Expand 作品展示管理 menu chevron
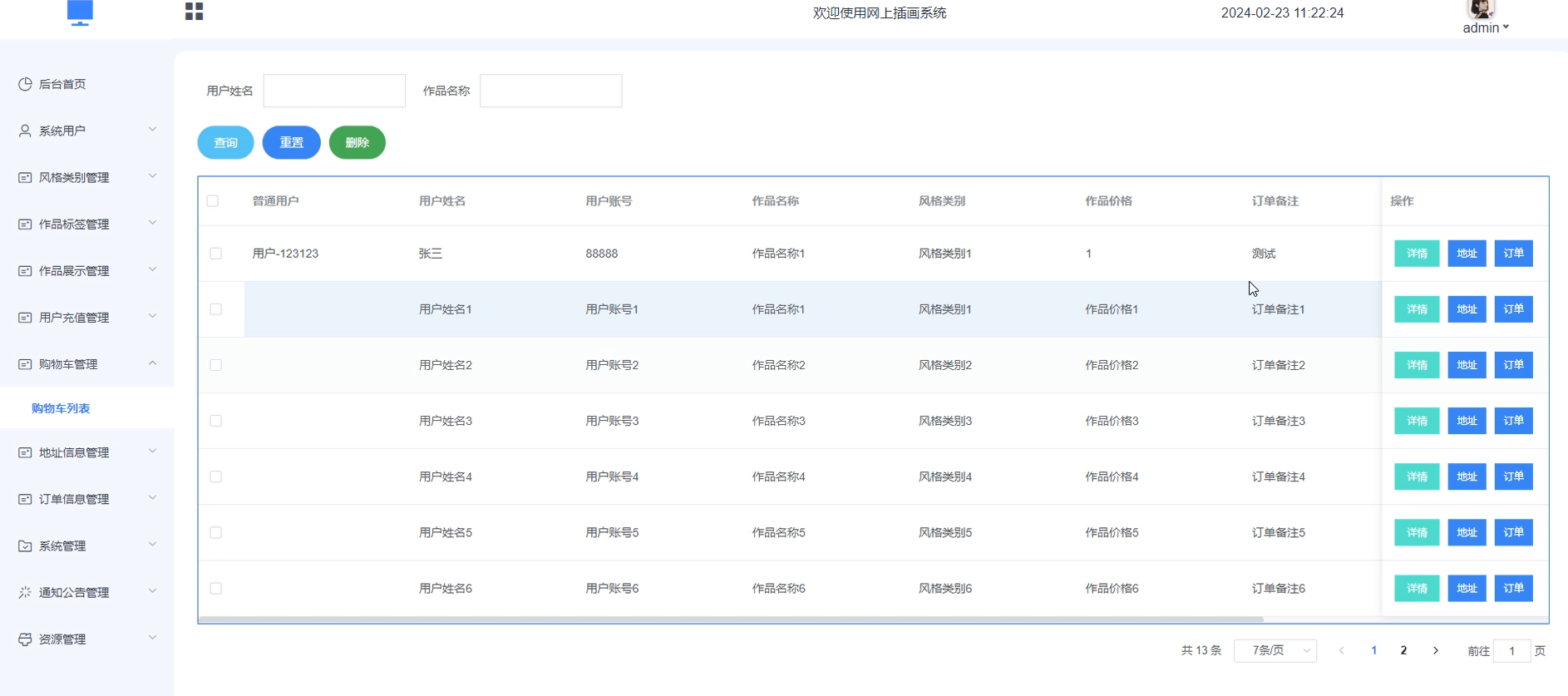The image size is (1568, 696). (x=152, y=269)
